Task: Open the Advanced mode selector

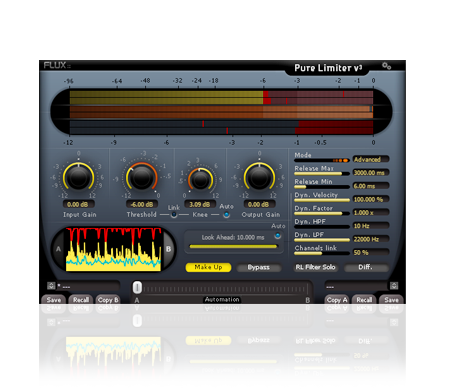Action: (371, 159)
